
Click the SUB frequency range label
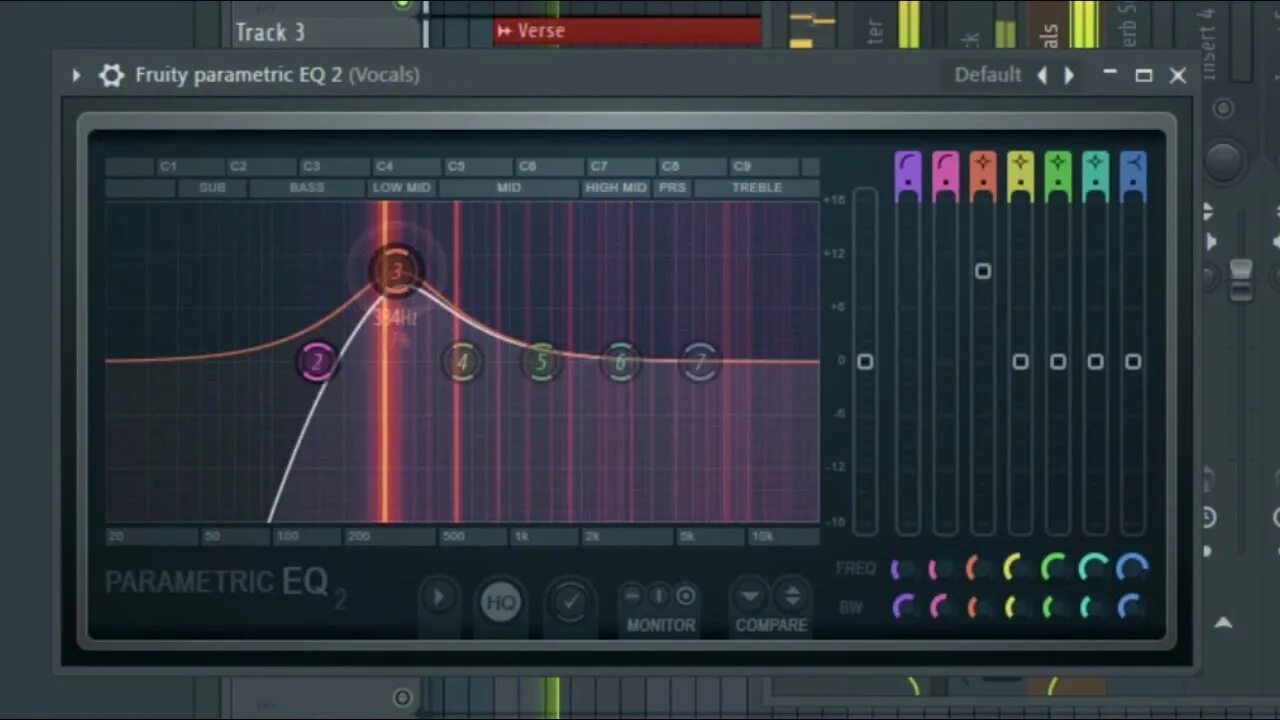tap(213, 188)
